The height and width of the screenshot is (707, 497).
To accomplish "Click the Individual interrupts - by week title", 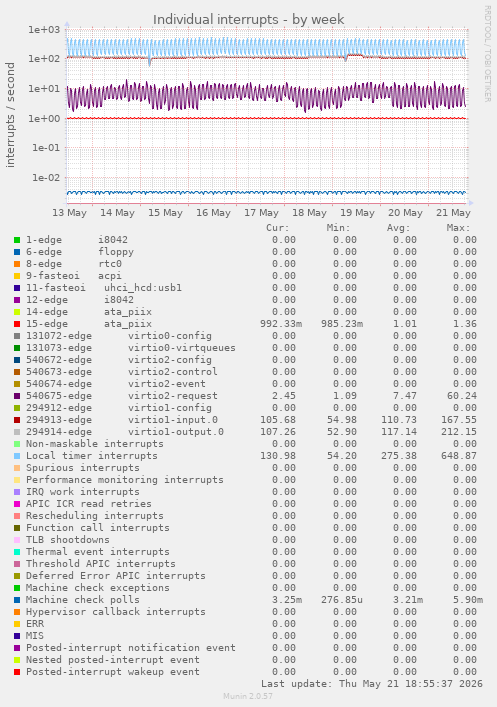I will pos(248,20).
